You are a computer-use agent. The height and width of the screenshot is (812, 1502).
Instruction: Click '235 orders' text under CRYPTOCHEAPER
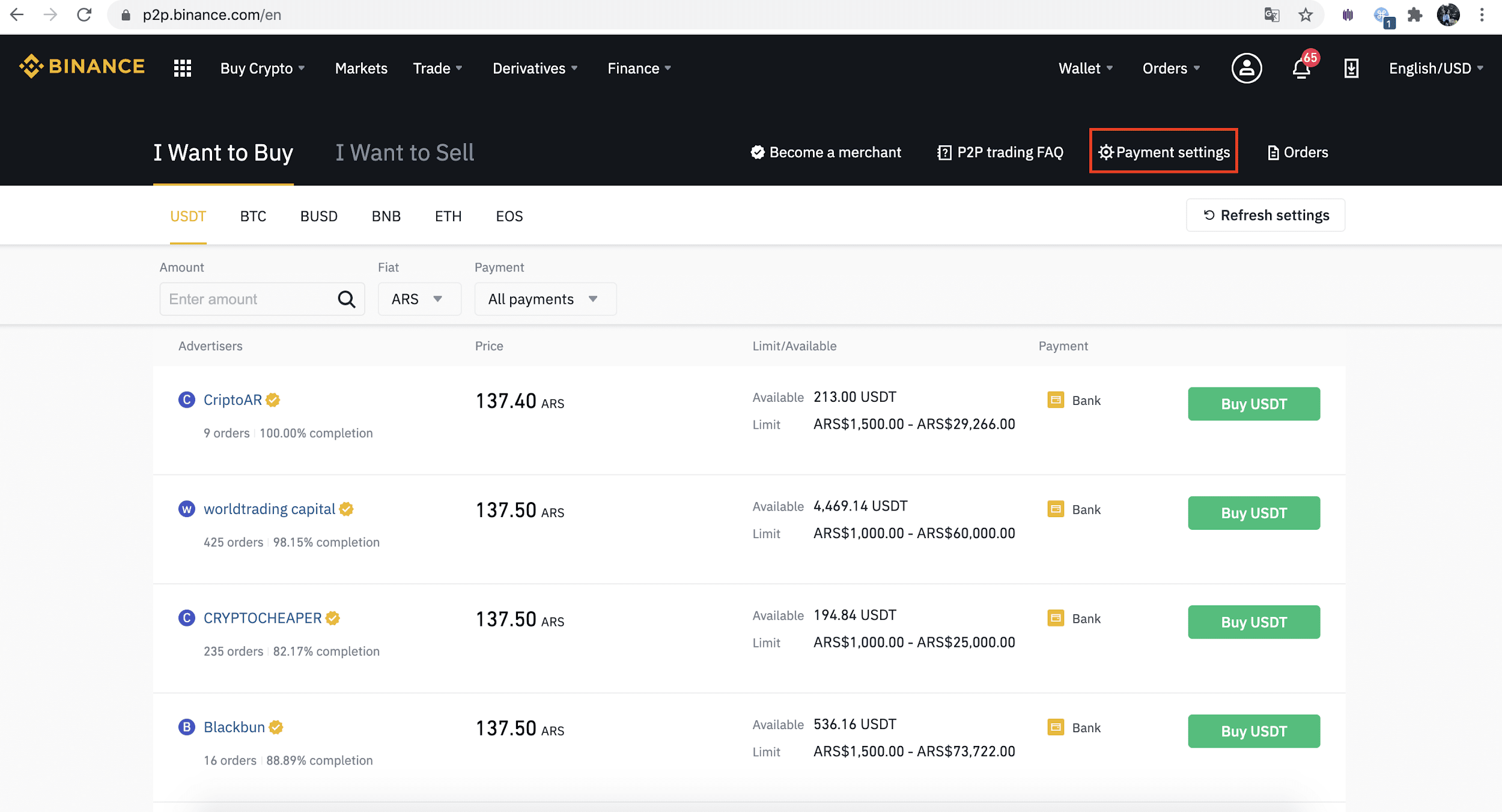pyautogui.click(x=233, y=652)
